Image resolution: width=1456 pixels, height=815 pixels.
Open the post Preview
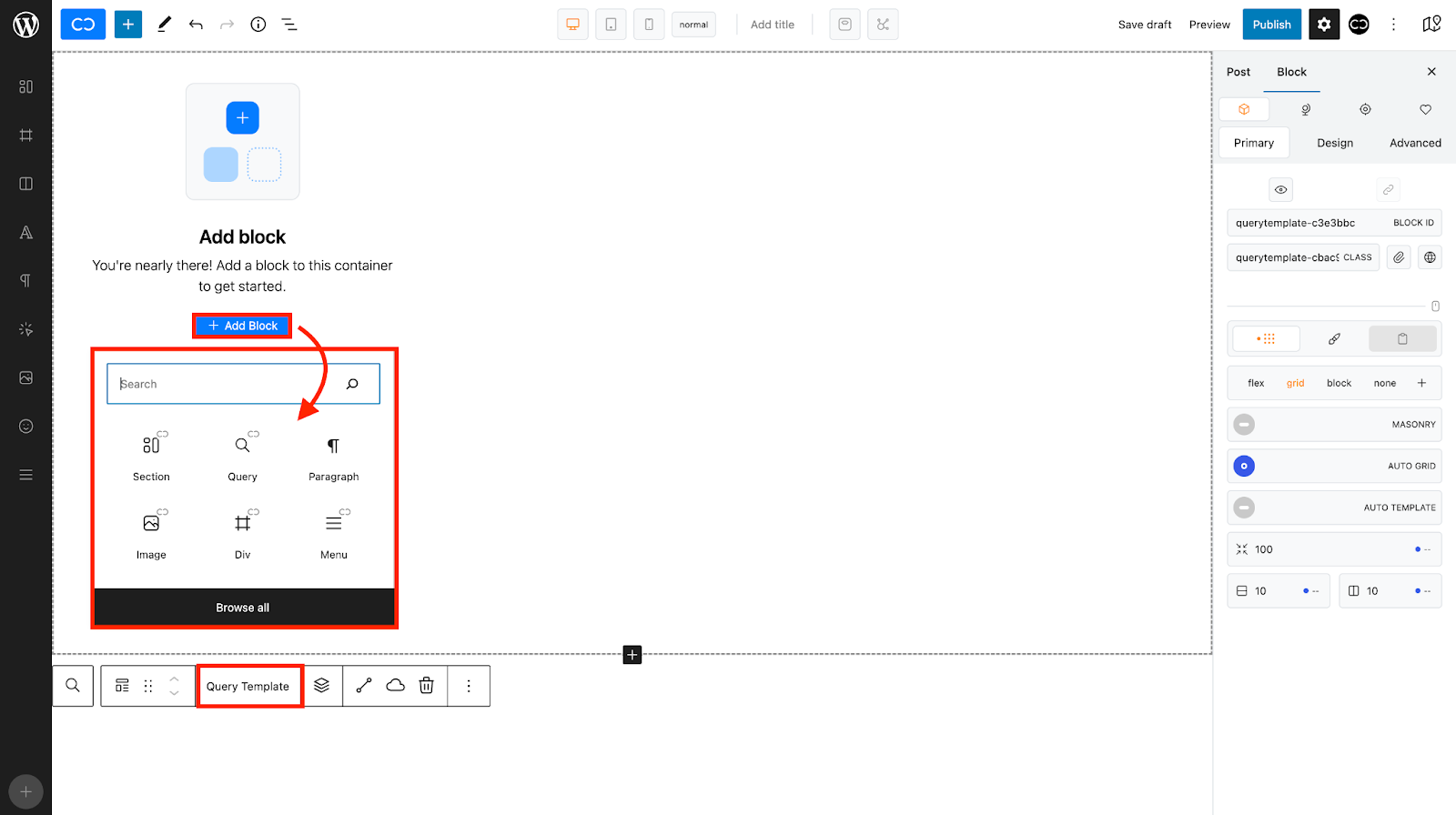pyautogui.click(x=1209, y=25)
